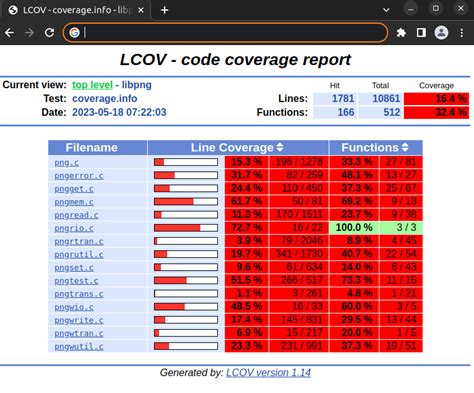Screen dimensions: 474x393
Task: Click the 73.3 % functions cell
Action: pos(354,280)
